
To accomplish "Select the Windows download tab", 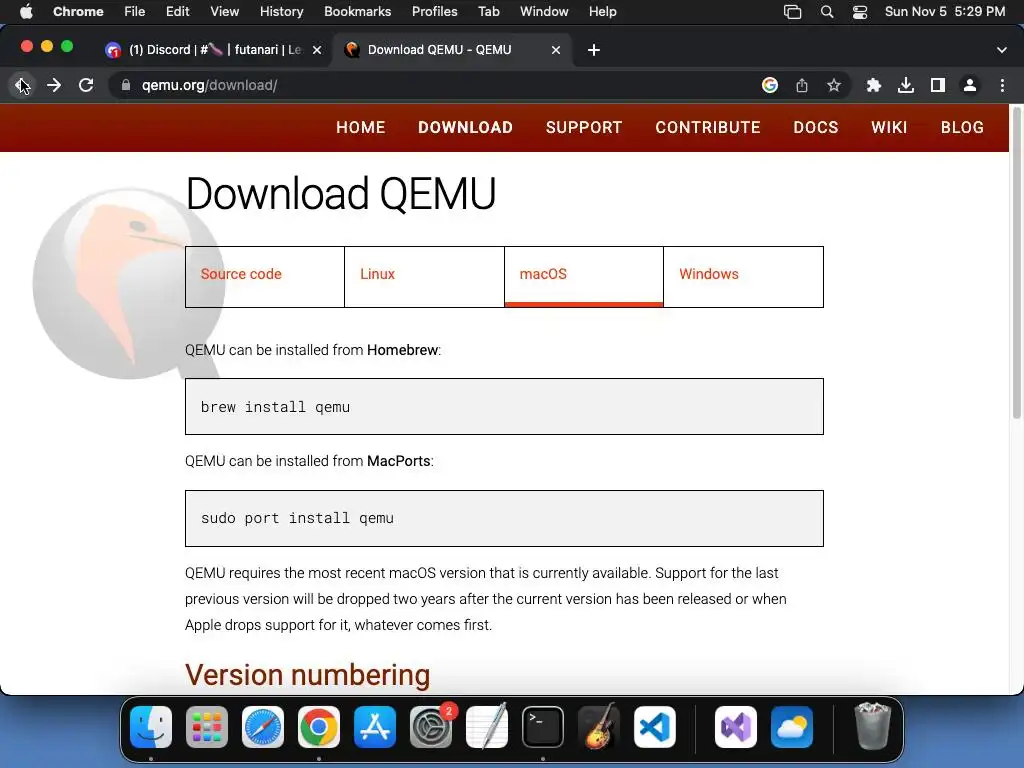I will (743, 277).
